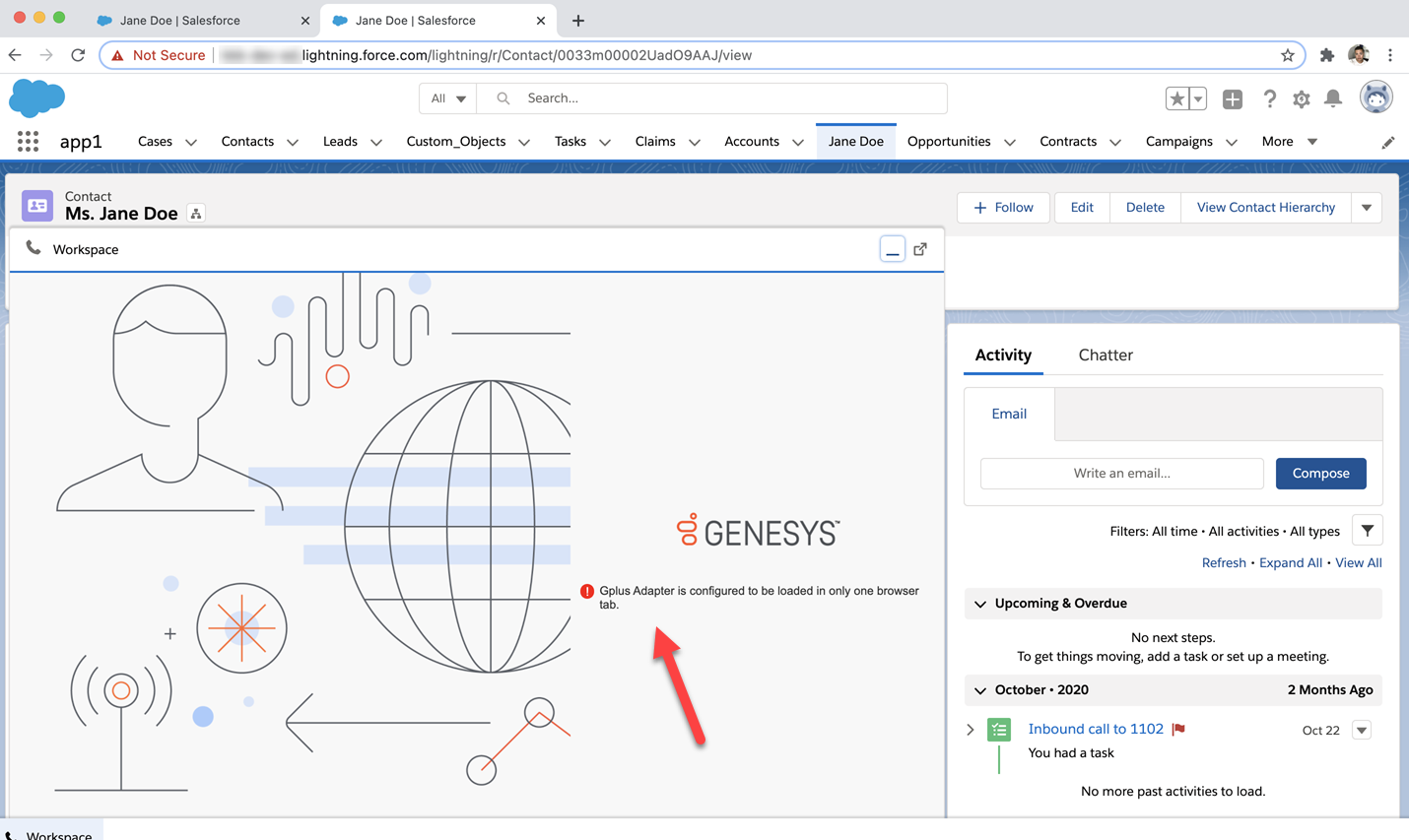Image resolution: width=1409 pixels, height=840 pixels.
Task: Expand the Cases tab dropdown
Action: pos(191,143)
